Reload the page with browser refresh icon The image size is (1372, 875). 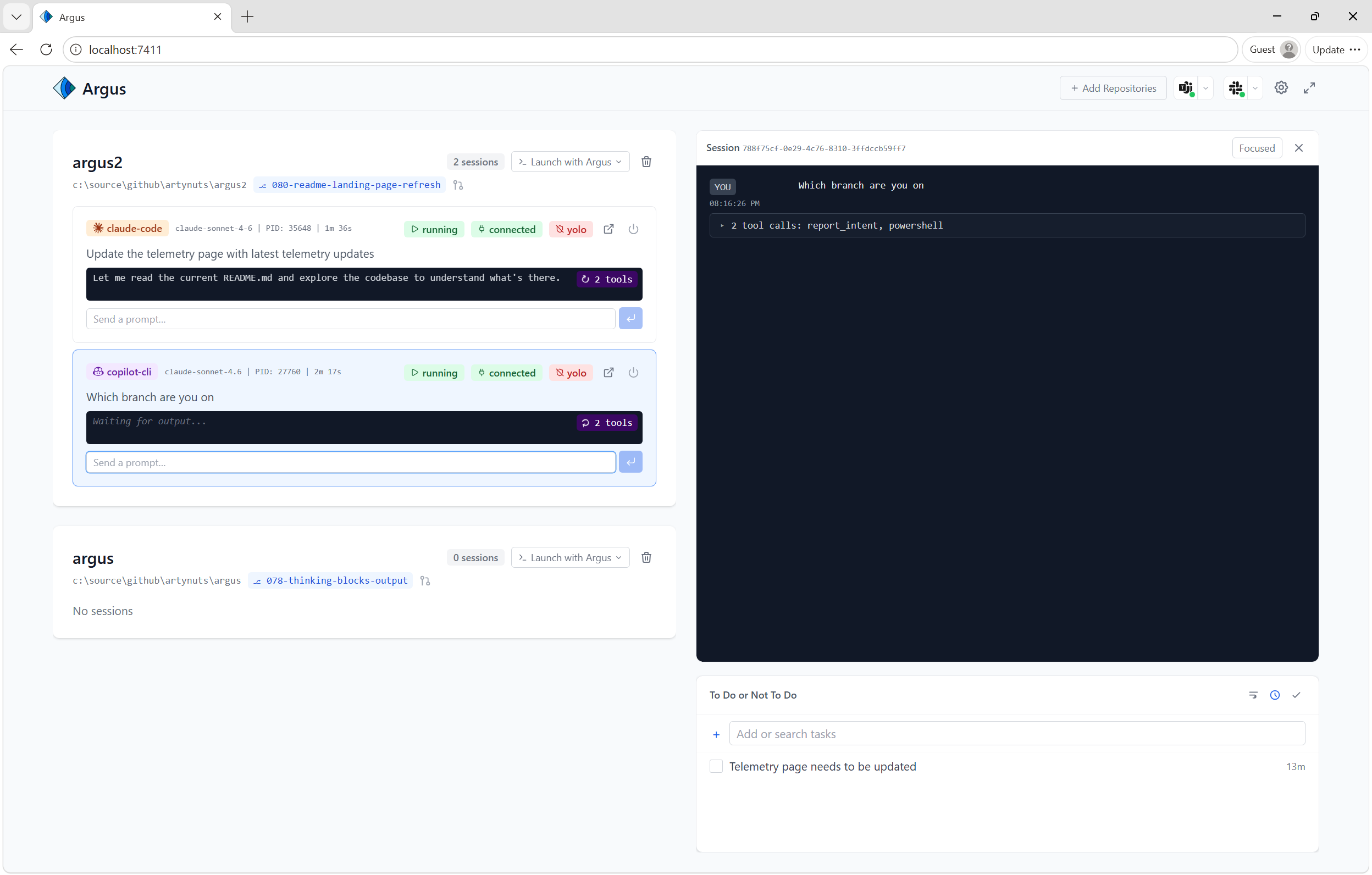[47, 49]
